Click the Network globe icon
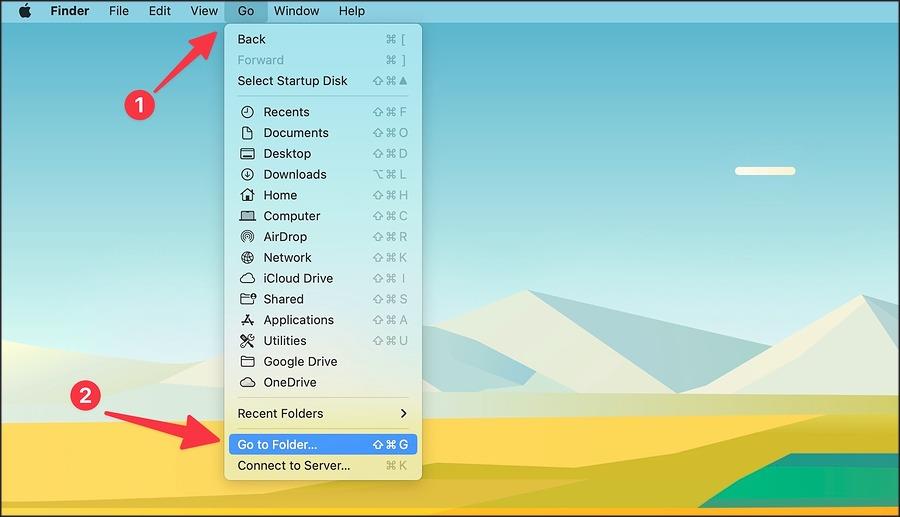Screen dimensions: 900x517 (x=247, y=257)
